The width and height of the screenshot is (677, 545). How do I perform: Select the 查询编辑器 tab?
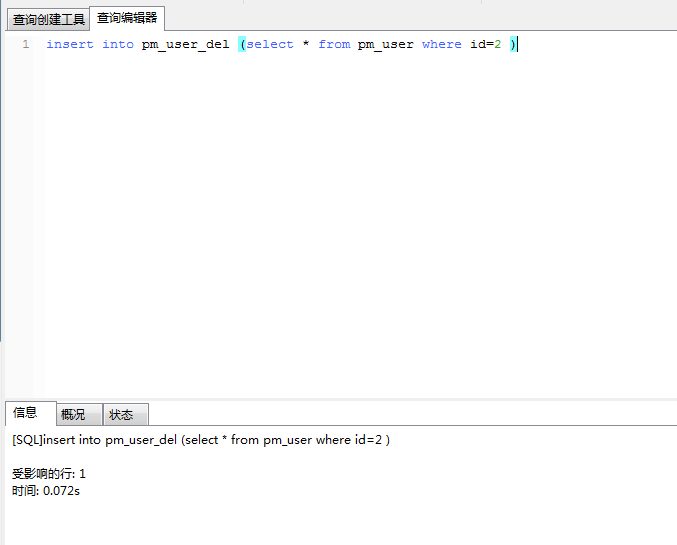127,18
